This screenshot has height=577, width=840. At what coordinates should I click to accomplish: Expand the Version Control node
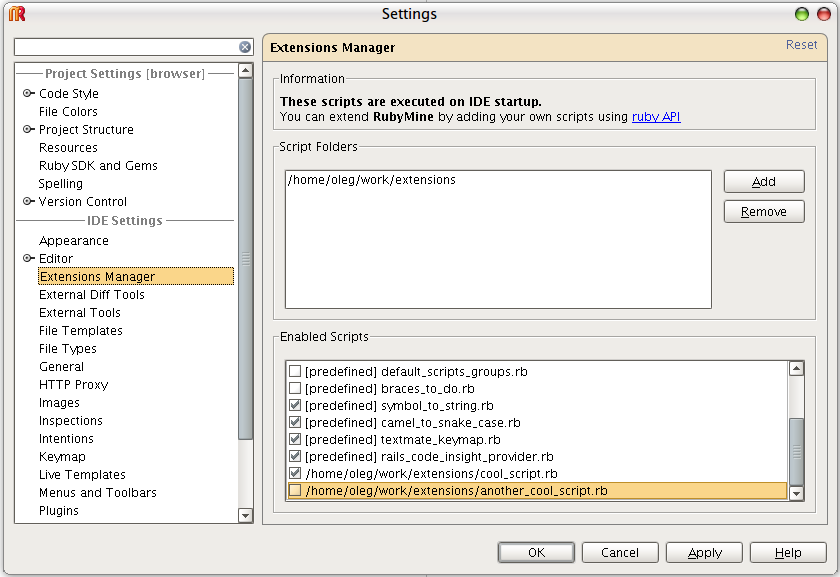(x=28, y=201)
